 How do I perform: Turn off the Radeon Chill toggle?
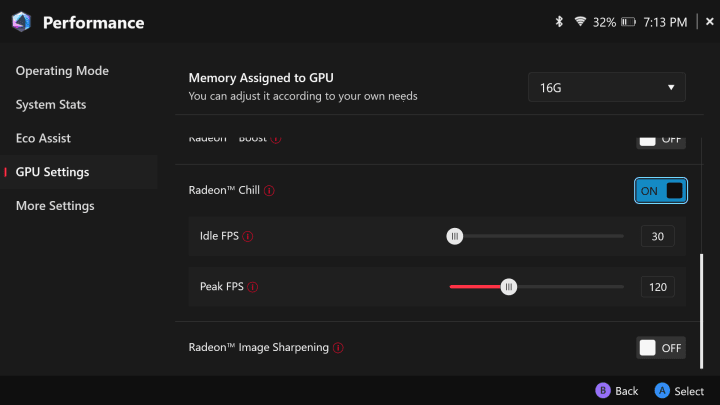click(661, 191)
